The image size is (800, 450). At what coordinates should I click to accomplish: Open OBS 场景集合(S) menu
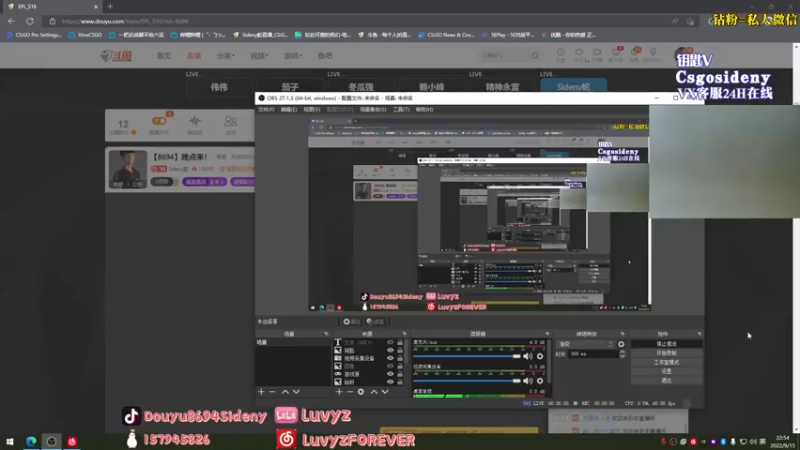click(373, 110)
